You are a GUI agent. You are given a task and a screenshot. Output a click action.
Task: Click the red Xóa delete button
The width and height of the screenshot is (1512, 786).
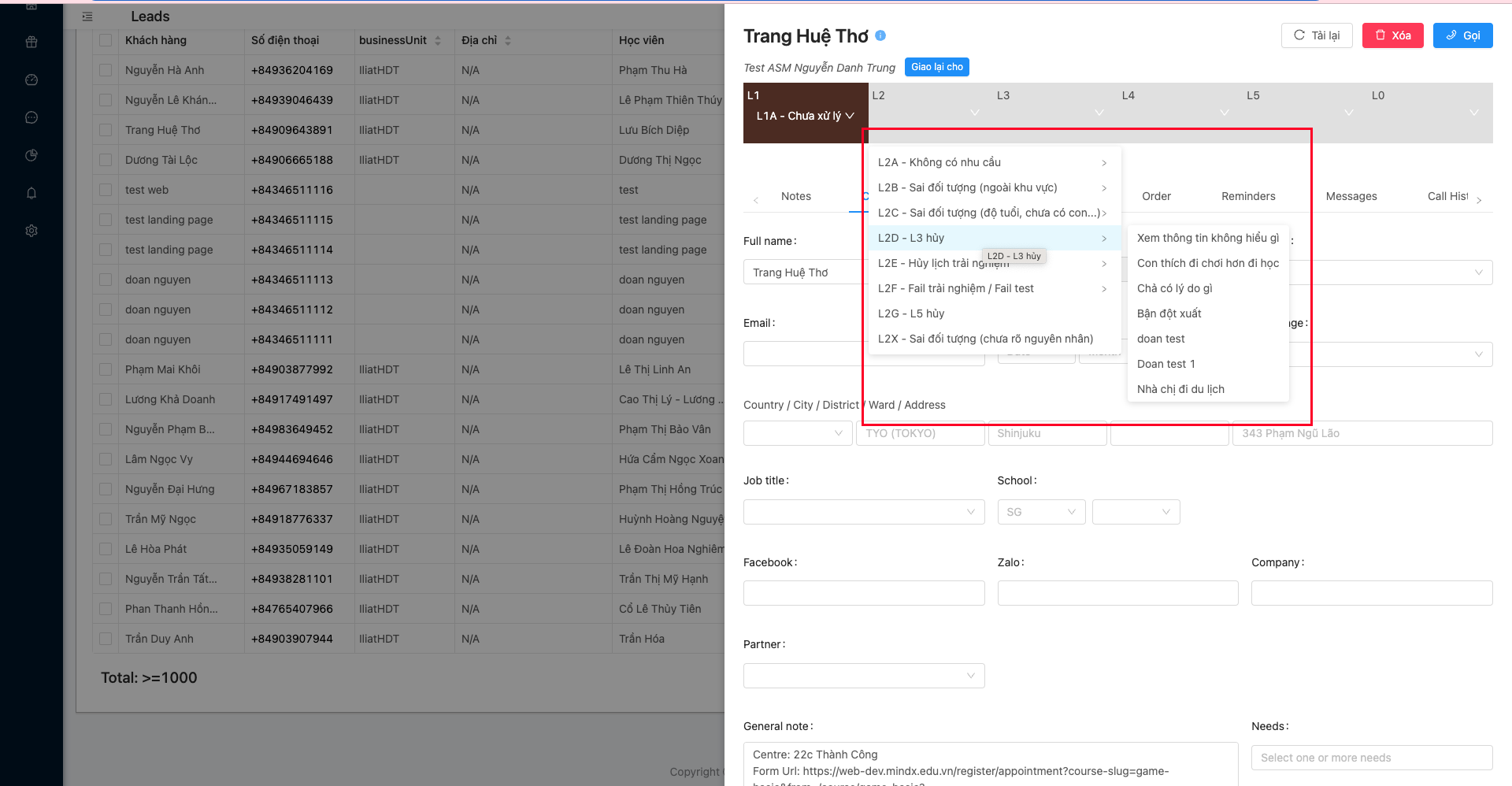[1392, 35]
